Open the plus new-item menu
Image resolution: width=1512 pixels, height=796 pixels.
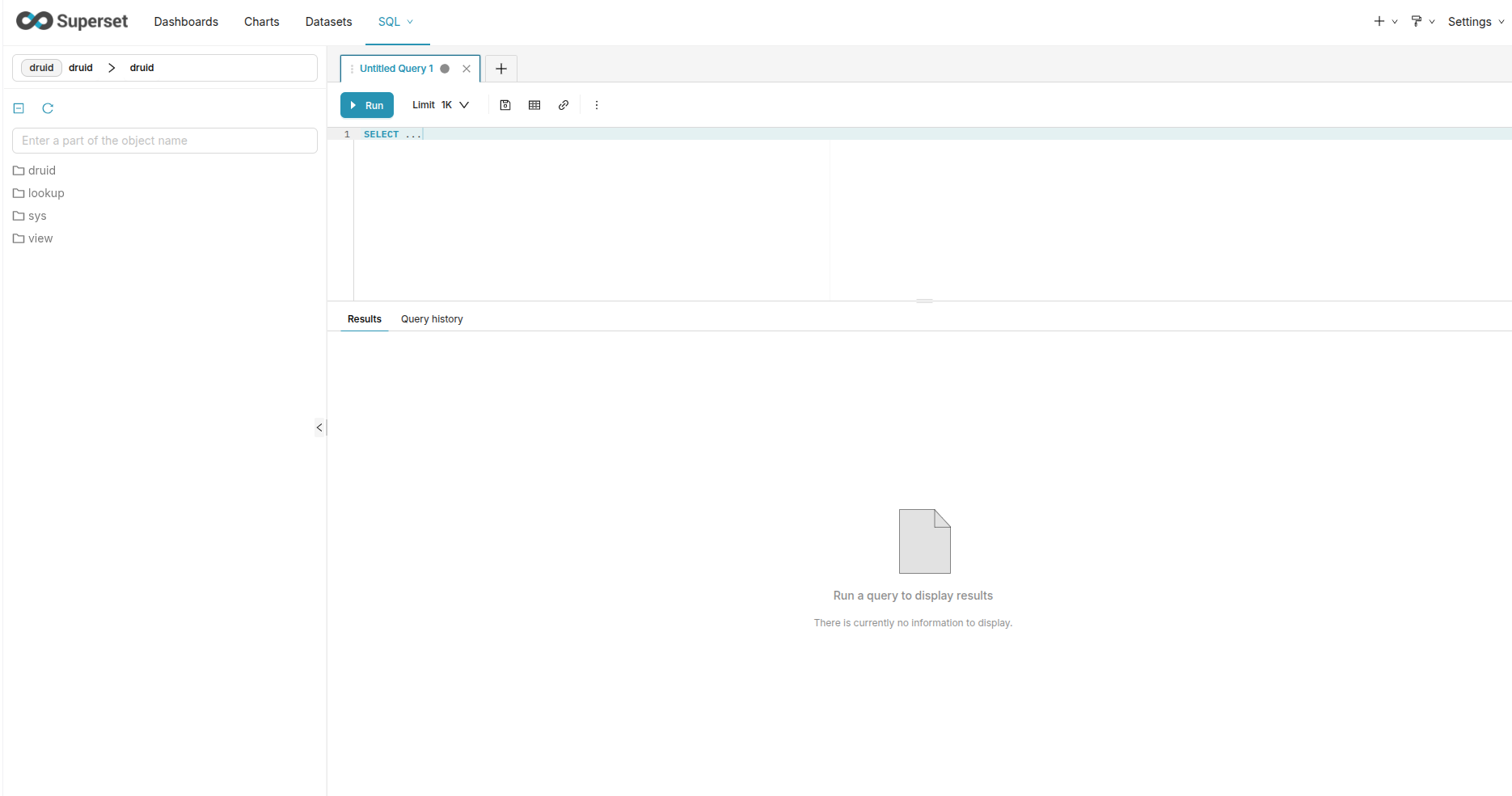1385,22
